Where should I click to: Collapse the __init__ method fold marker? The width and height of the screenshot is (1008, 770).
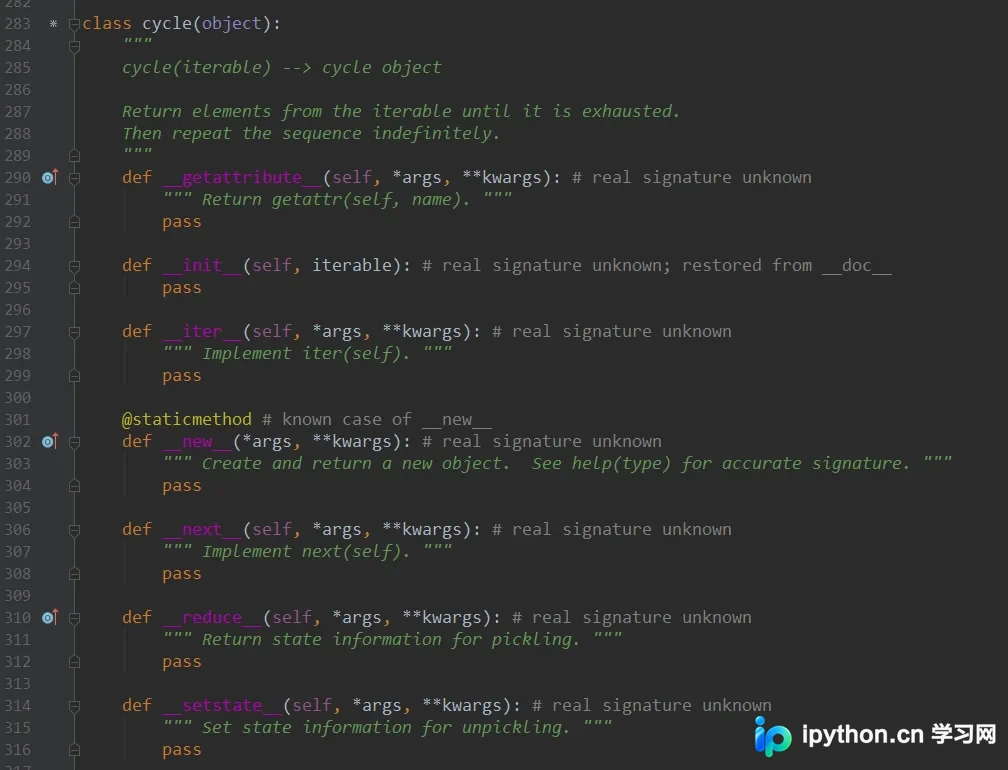click(x=74, y=266)
